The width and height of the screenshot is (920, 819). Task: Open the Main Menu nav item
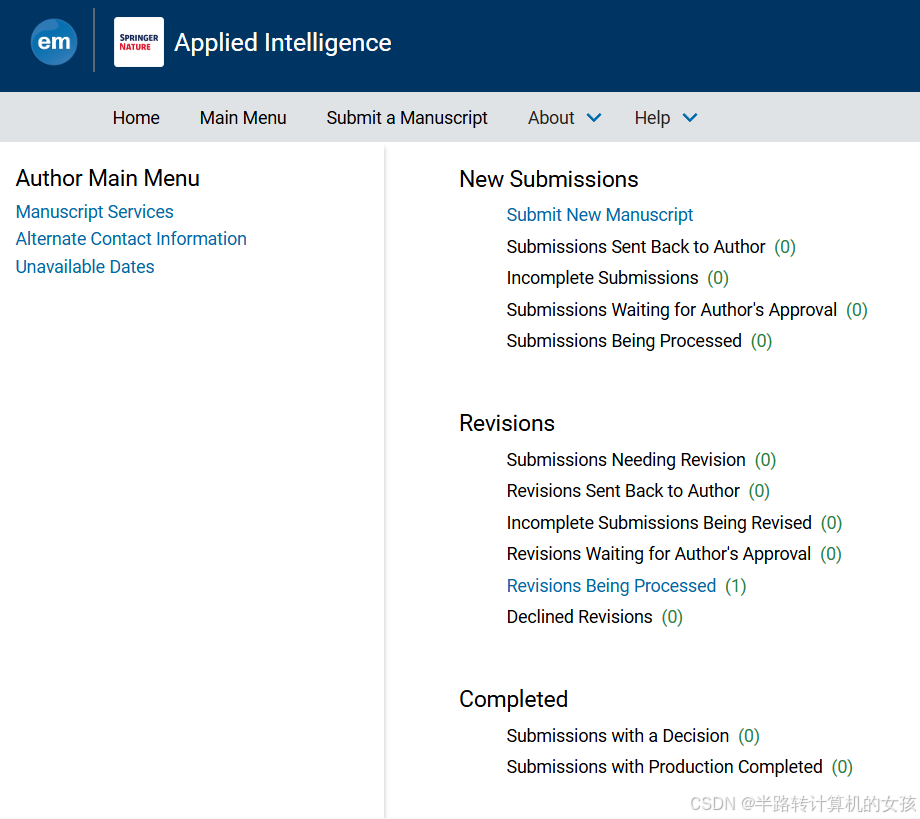(243, 117)
